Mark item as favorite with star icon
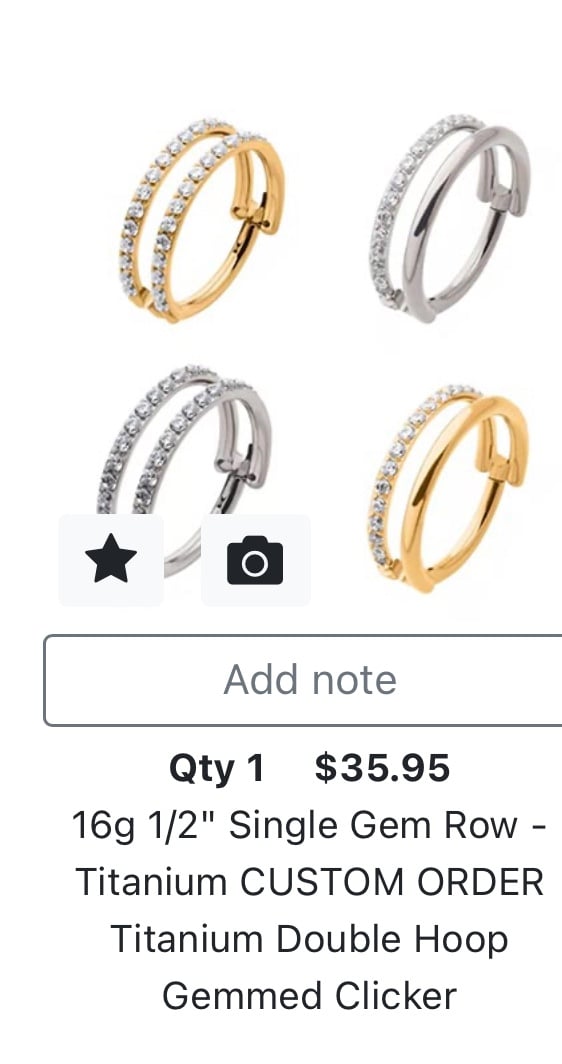 coord(111,560)
